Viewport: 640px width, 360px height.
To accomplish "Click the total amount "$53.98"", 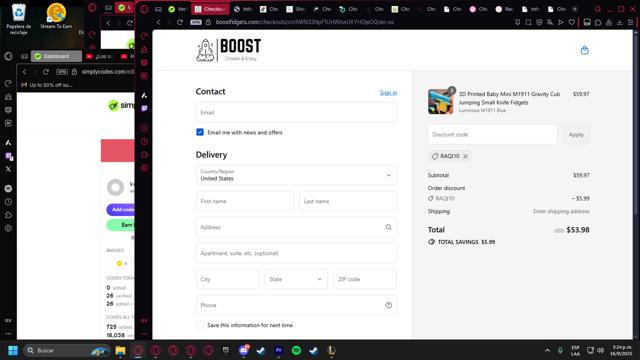I will (x=578, y=230).
